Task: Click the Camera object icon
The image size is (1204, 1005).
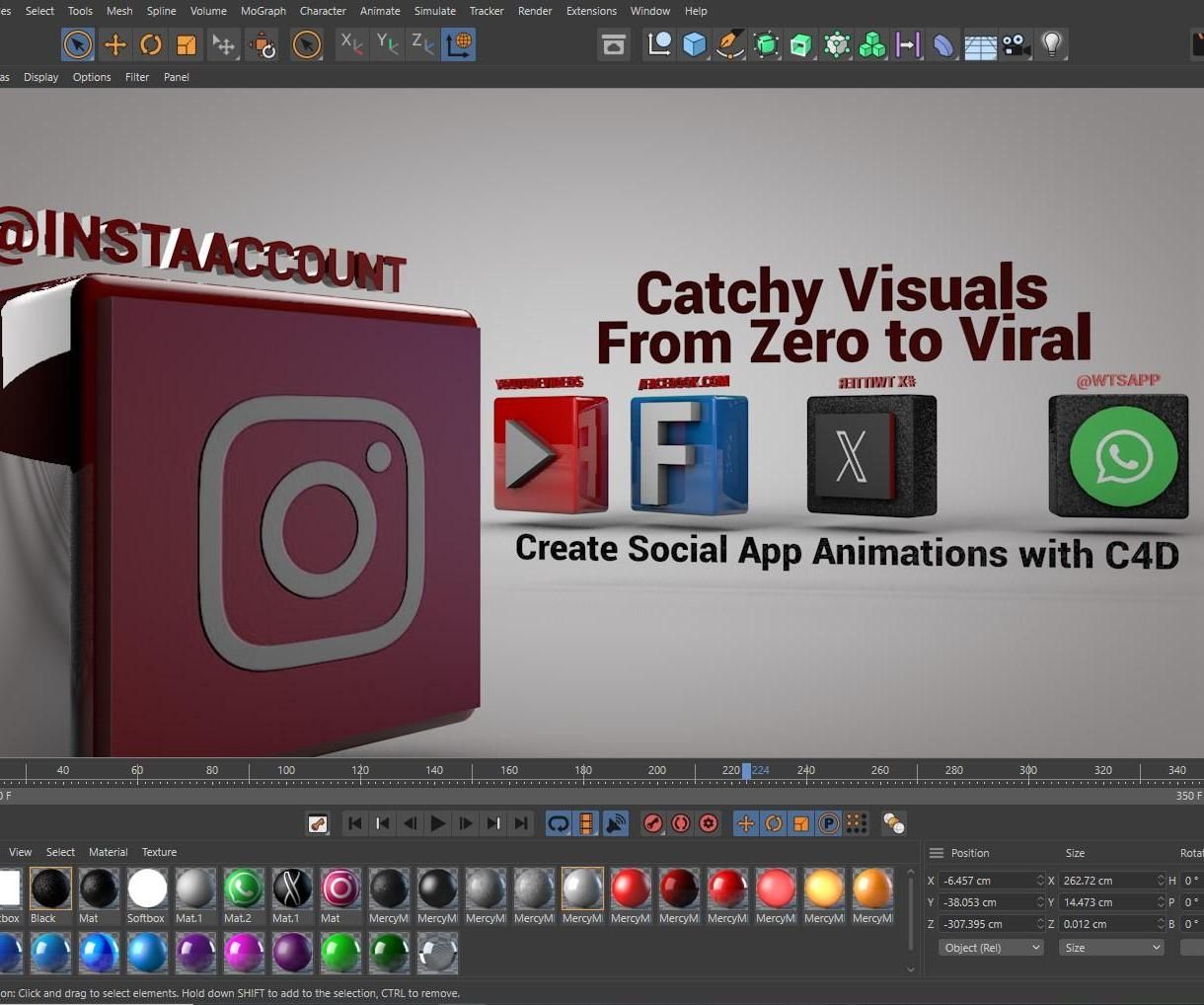Action: point(1016,44)
